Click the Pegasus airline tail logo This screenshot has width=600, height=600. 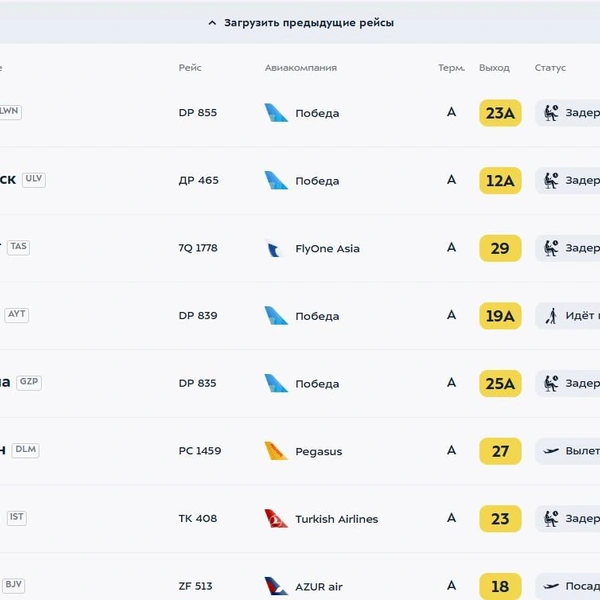click(x=276, y=451)
